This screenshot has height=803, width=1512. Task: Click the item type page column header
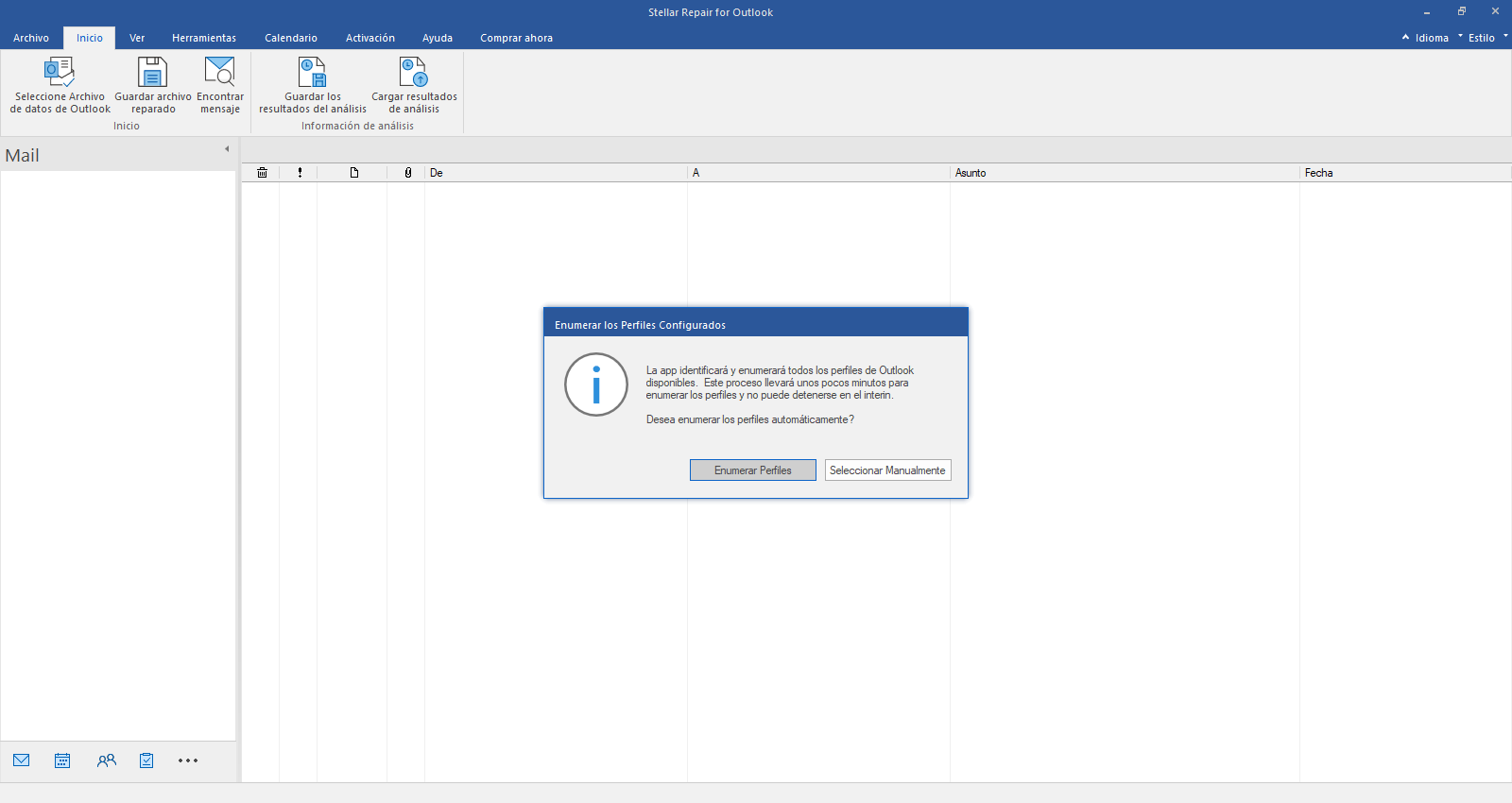tap(354, 173)
